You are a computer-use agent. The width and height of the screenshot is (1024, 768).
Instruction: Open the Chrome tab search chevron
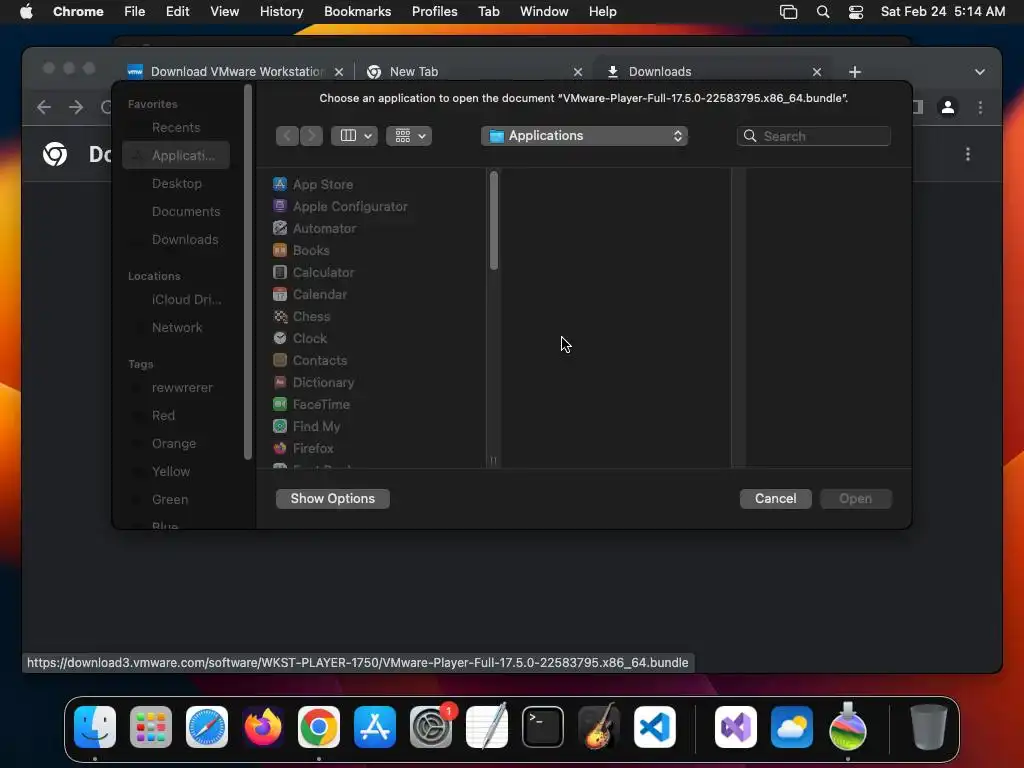pyautogui.click(x=980, y=72)
